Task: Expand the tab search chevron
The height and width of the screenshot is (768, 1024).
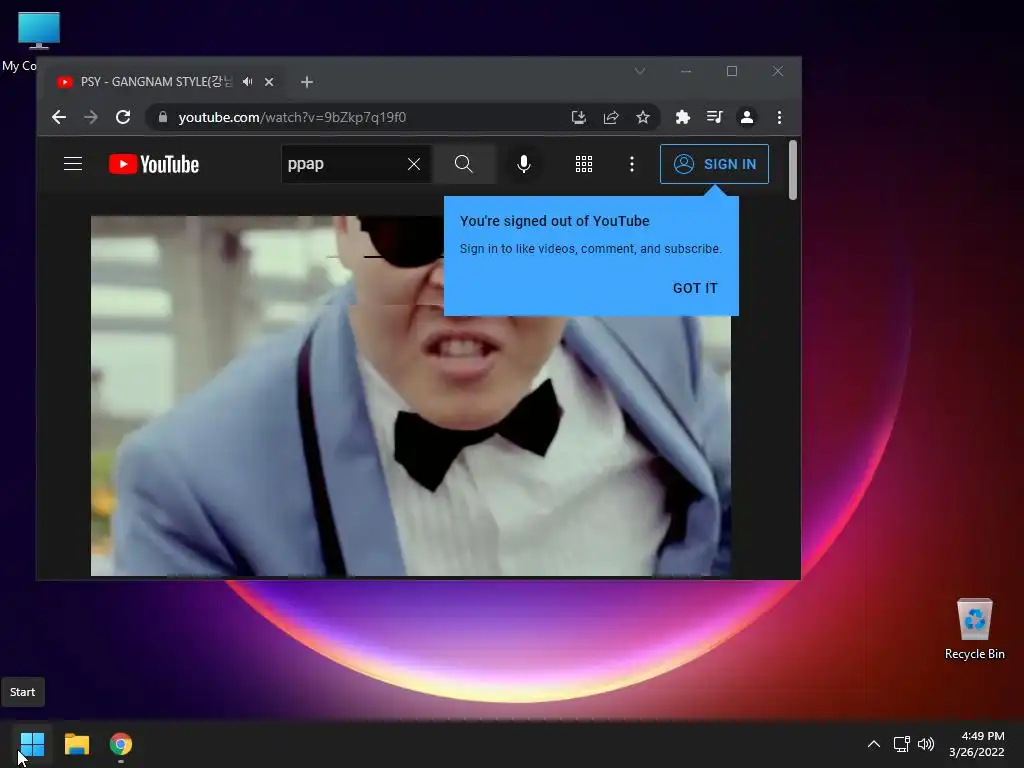Action: point(640,71)
